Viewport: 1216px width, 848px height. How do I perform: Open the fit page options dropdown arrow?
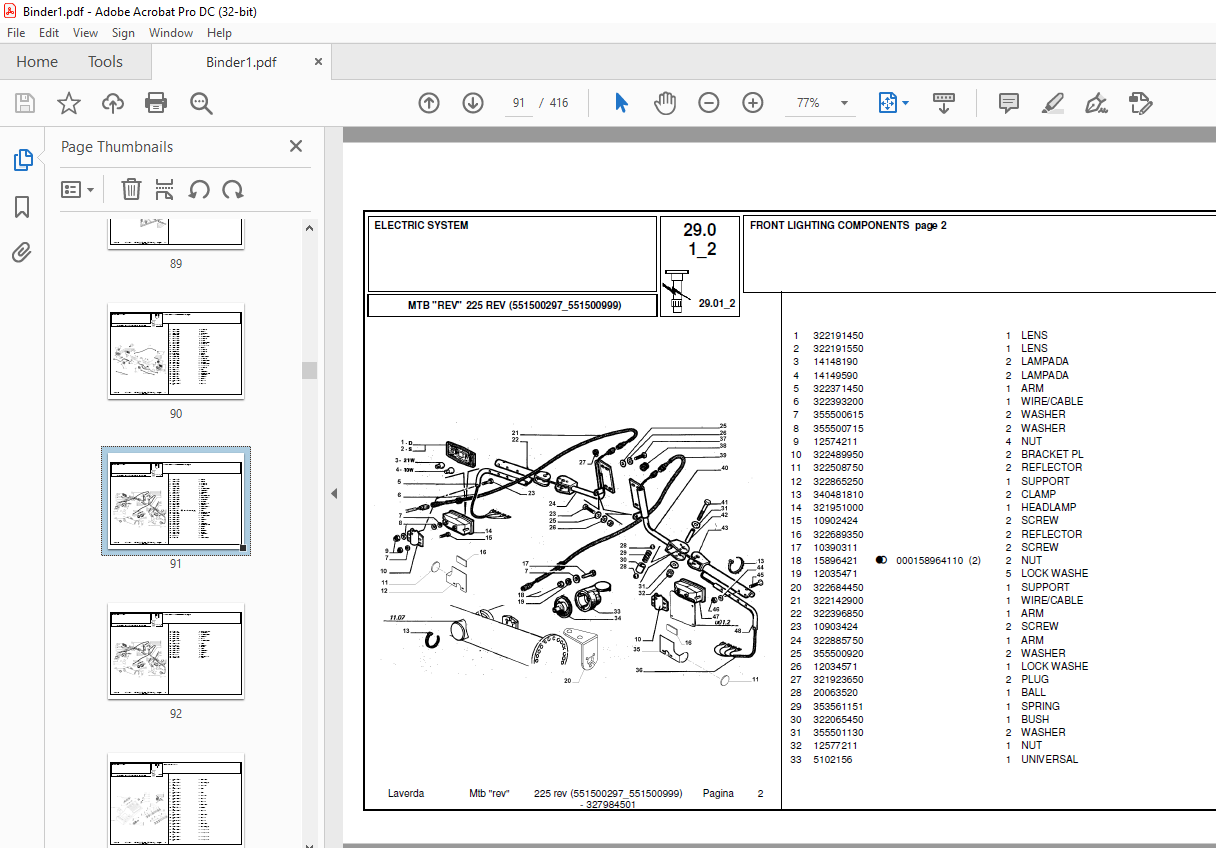905,103
